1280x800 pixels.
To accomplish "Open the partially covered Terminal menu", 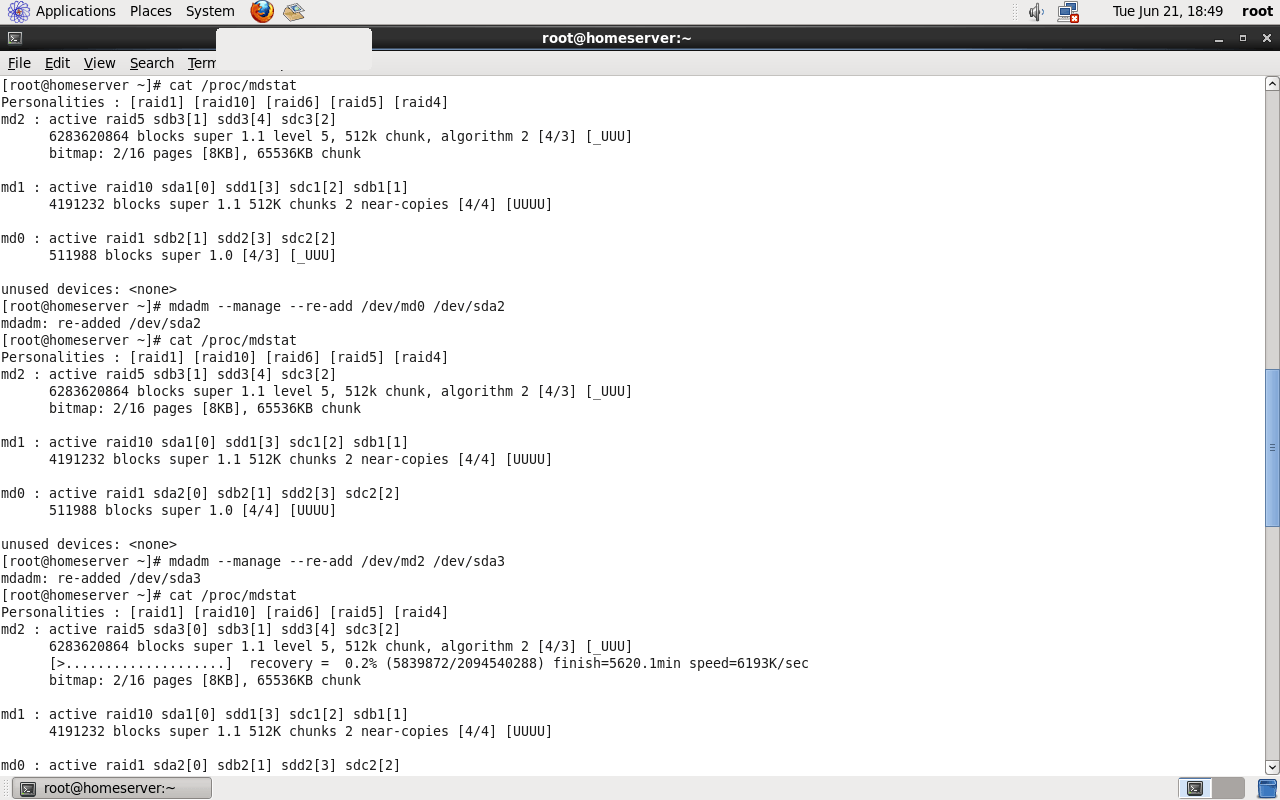I will pos(201,63).
